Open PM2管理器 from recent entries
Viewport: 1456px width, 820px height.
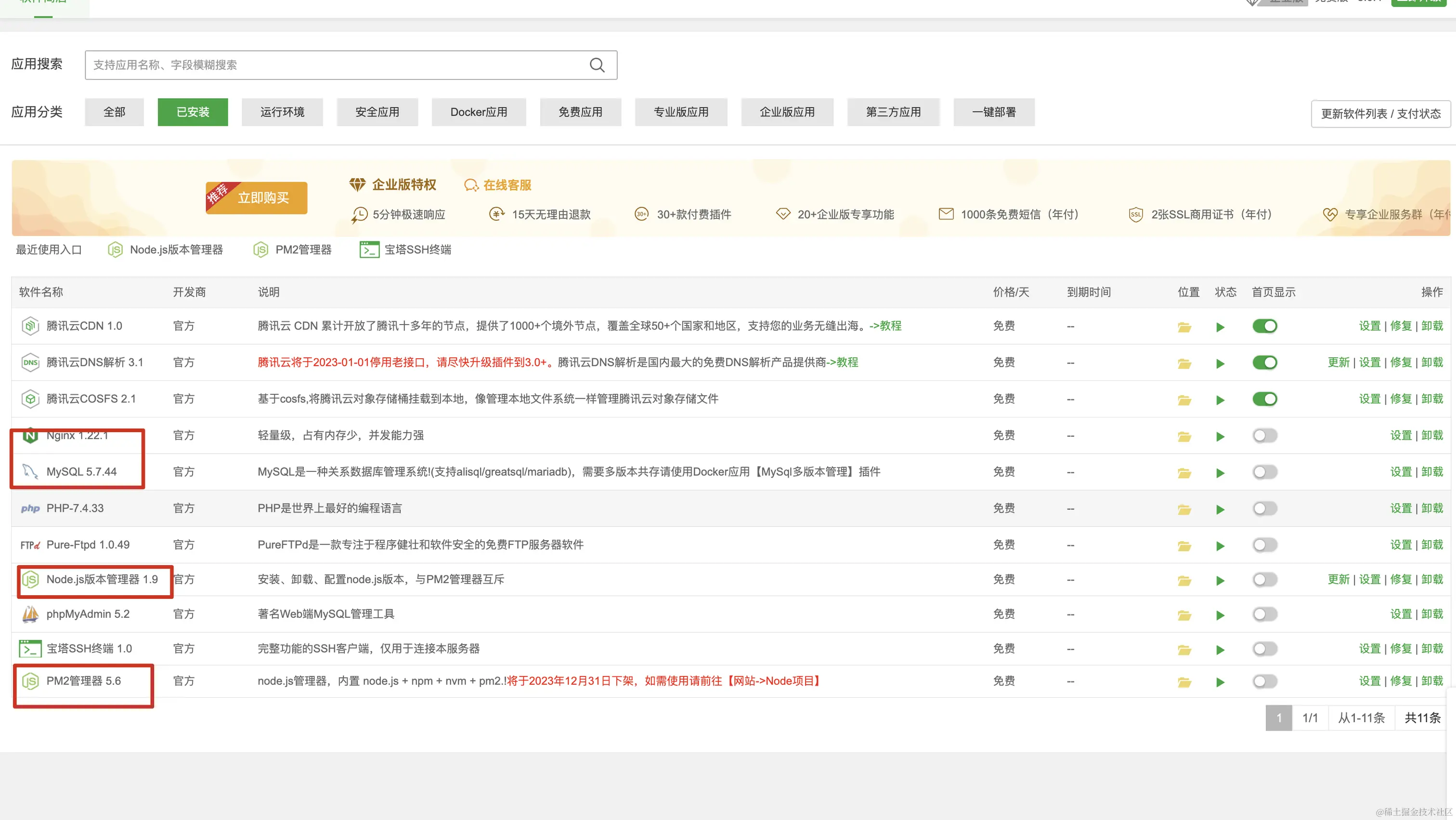[303, 250]
